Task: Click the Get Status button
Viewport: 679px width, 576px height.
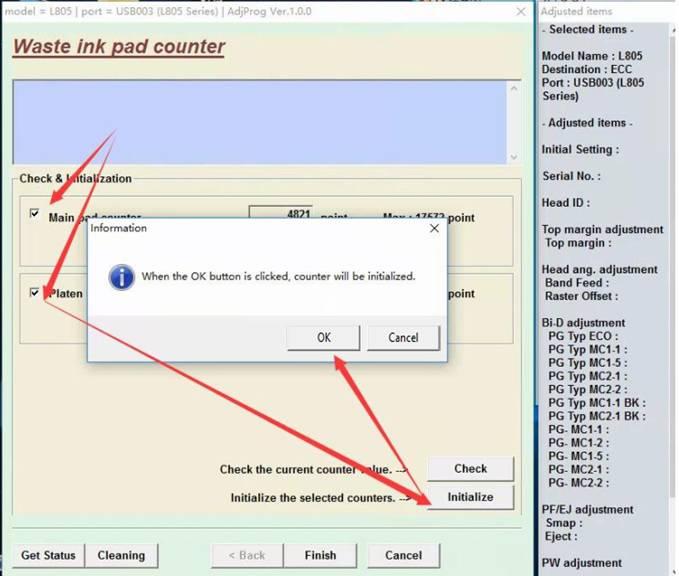Action: (x=48, y=555)
